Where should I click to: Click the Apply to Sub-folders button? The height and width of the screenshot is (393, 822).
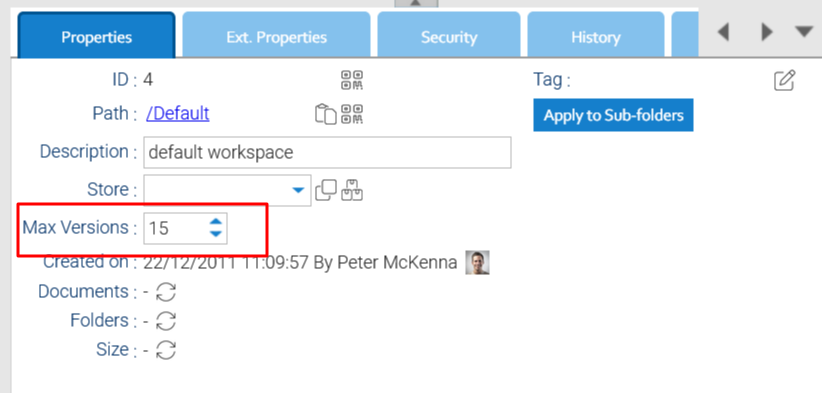click(613, 115)
